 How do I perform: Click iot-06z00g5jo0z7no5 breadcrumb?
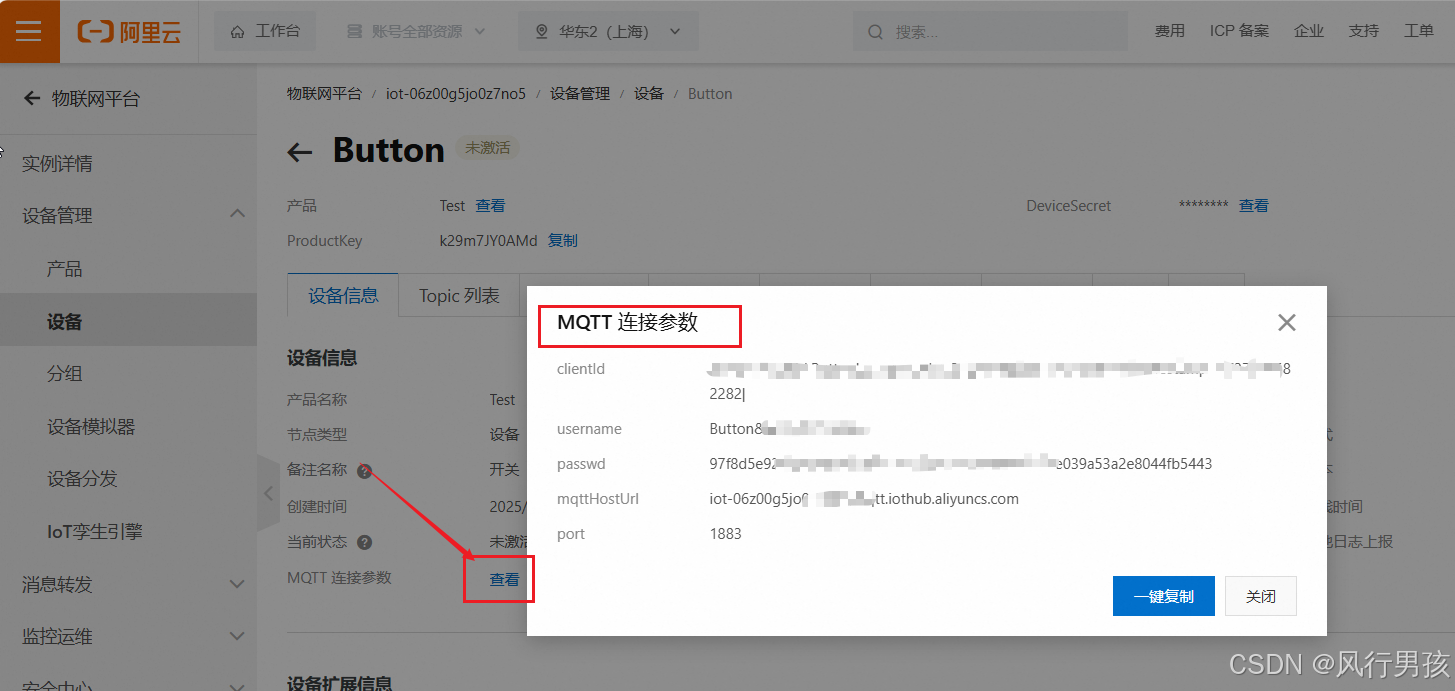pyautogui.click(x=456, y=93)
